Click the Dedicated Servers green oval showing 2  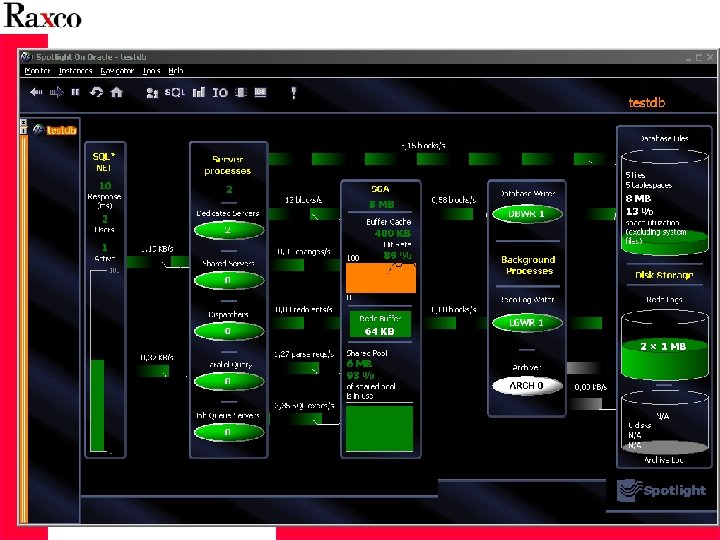pyautogui.click(x=229, y=230)
